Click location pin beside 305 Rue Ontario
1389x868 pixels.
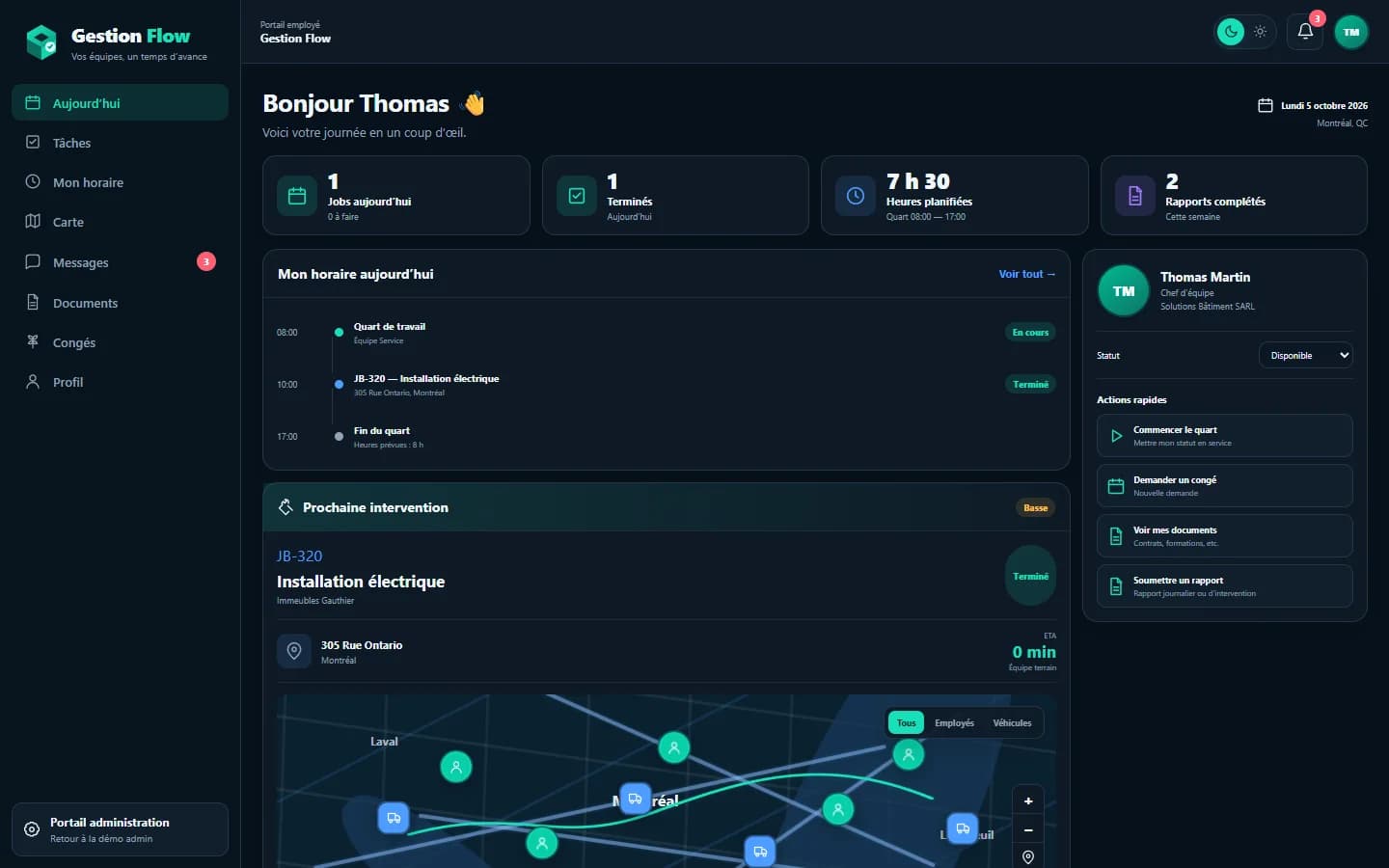click(x=294, y=651)
